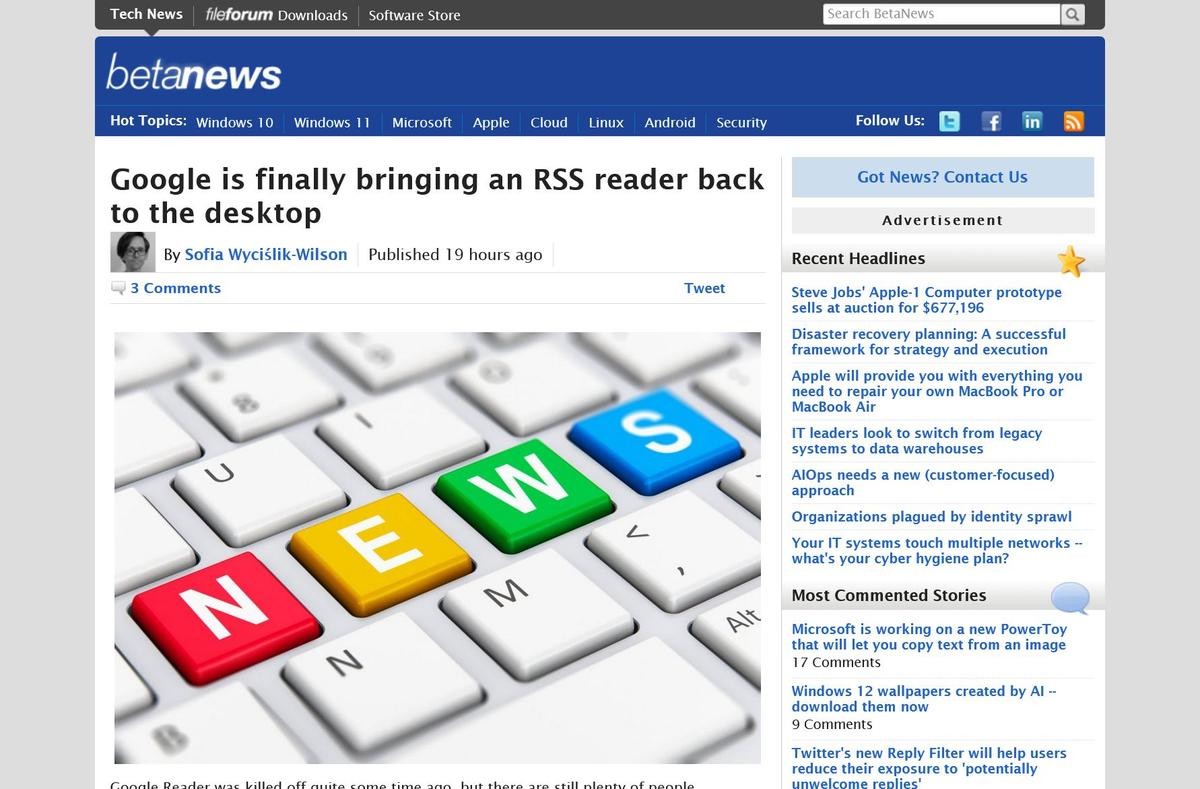Image resolution: width=1200 pixels, height=789 pixels.
Task: Open Twitter's new Reply Filter story
Action: 929,768
